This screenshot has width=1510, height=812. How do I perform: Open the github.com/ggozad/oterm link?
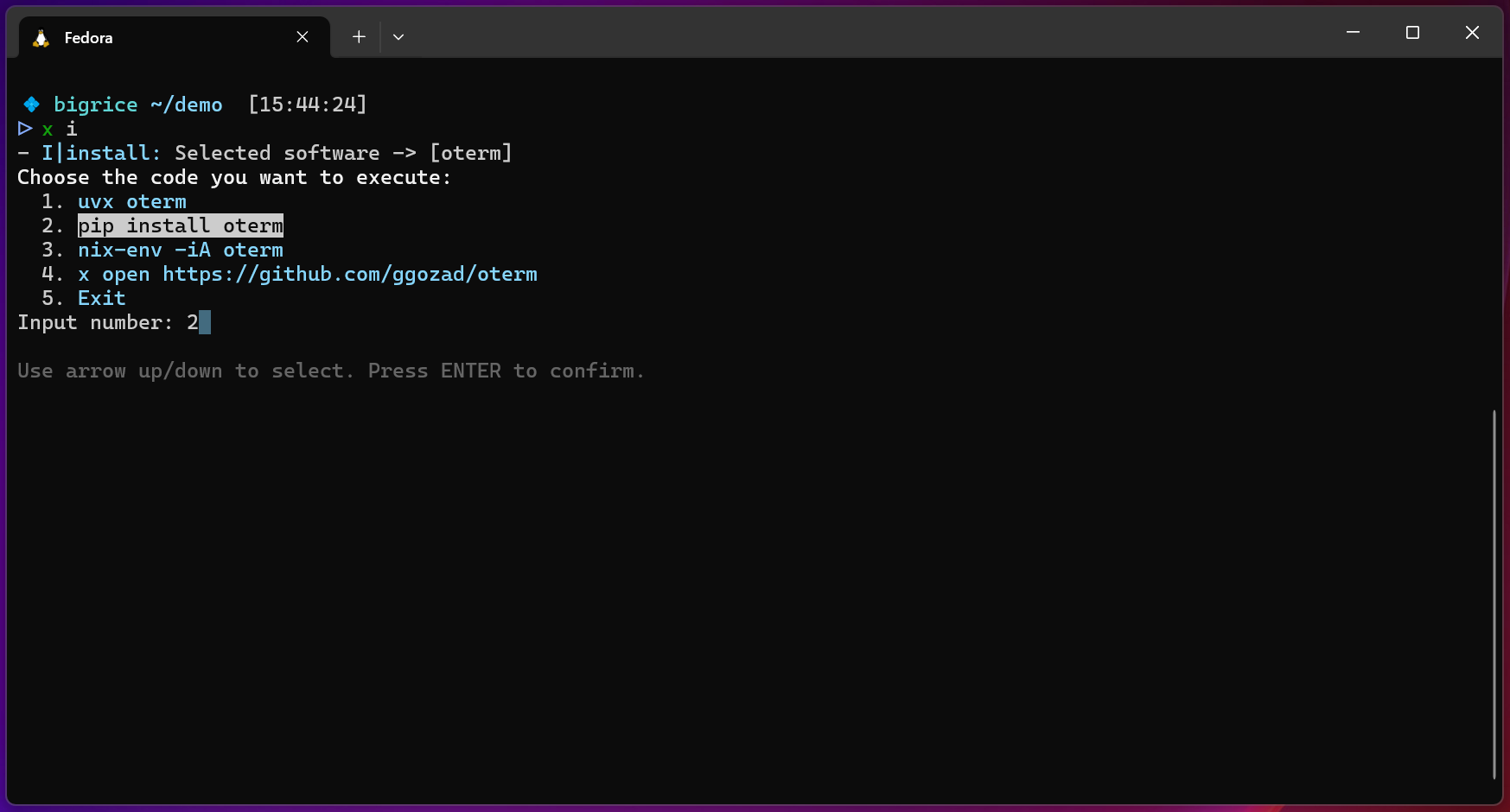point(350,274)
